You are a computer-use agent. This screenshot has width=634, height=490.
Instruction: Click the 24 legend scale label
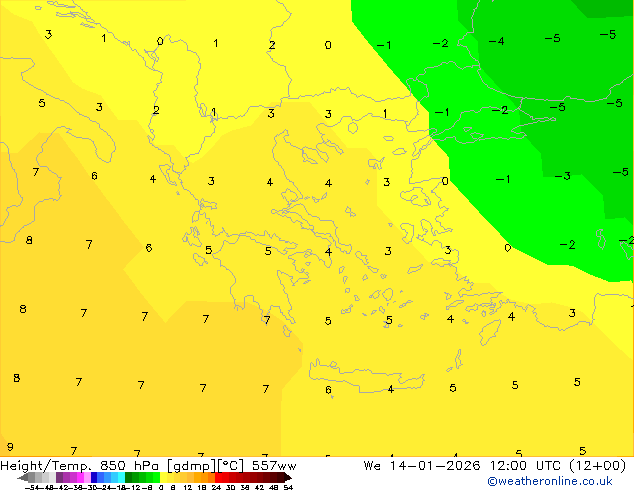(216, 487)
